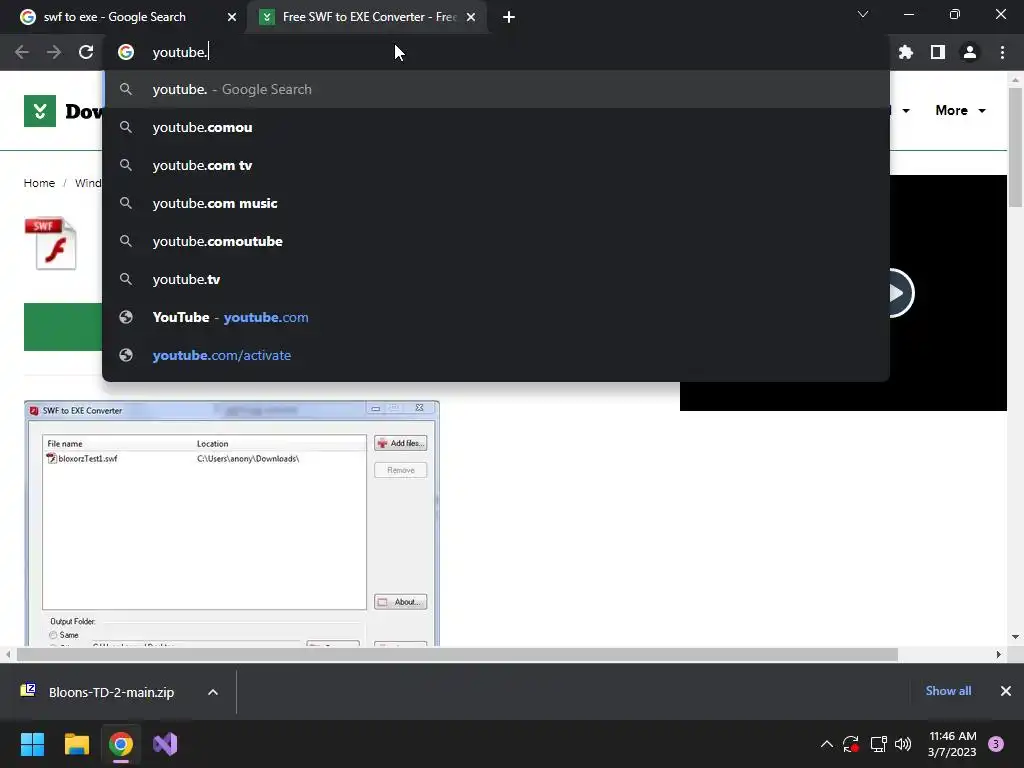Click the SWF Flash file icon
Image resolution: width=1024 pixels, height=768 pixels.
(51, 244)
